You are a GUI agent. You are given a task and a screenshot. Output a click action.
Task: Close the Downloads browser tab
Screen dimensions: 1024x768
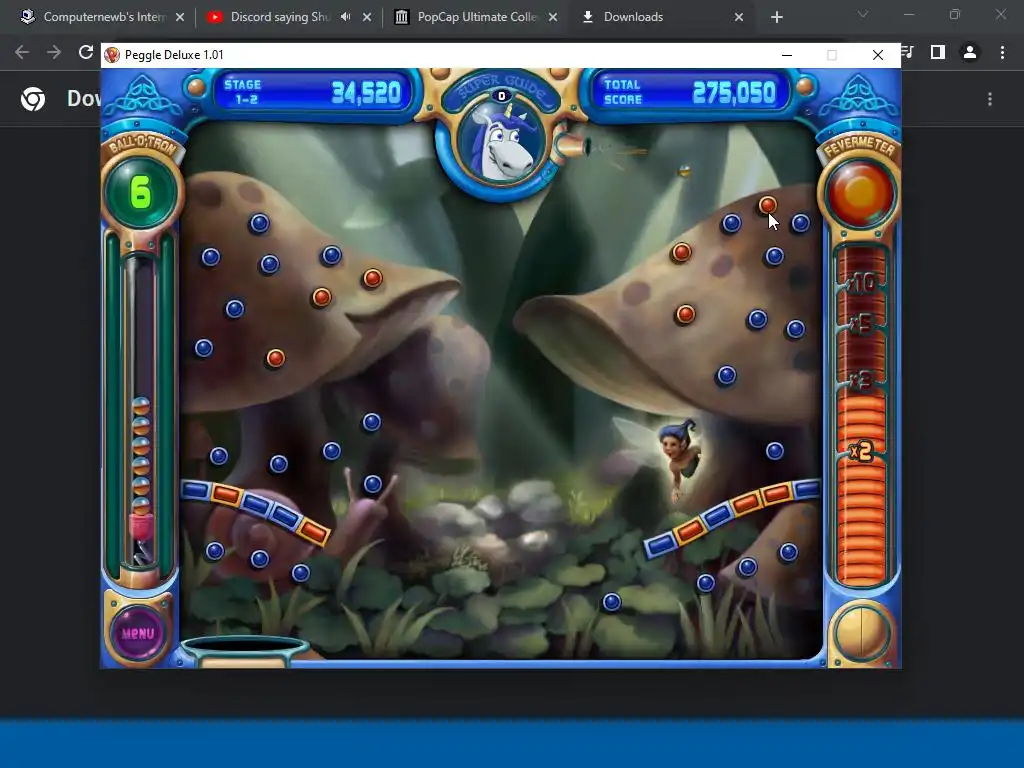coord(739,17)
